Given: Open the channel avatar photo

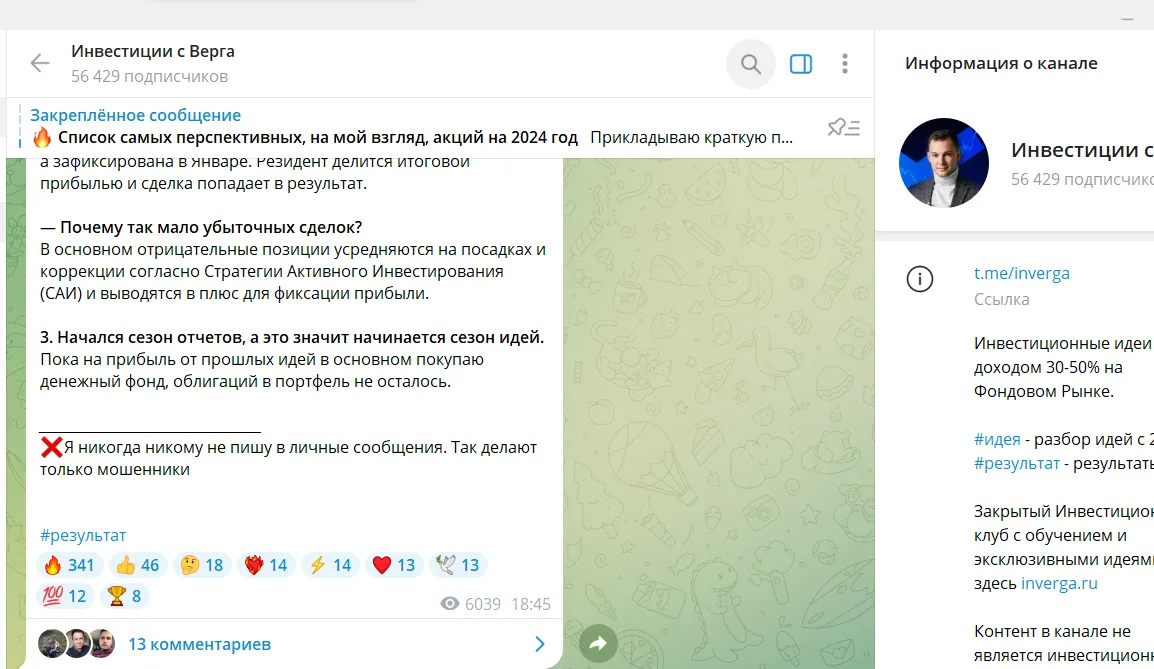Looking at the screenshot, I should [x=944, y=163].
